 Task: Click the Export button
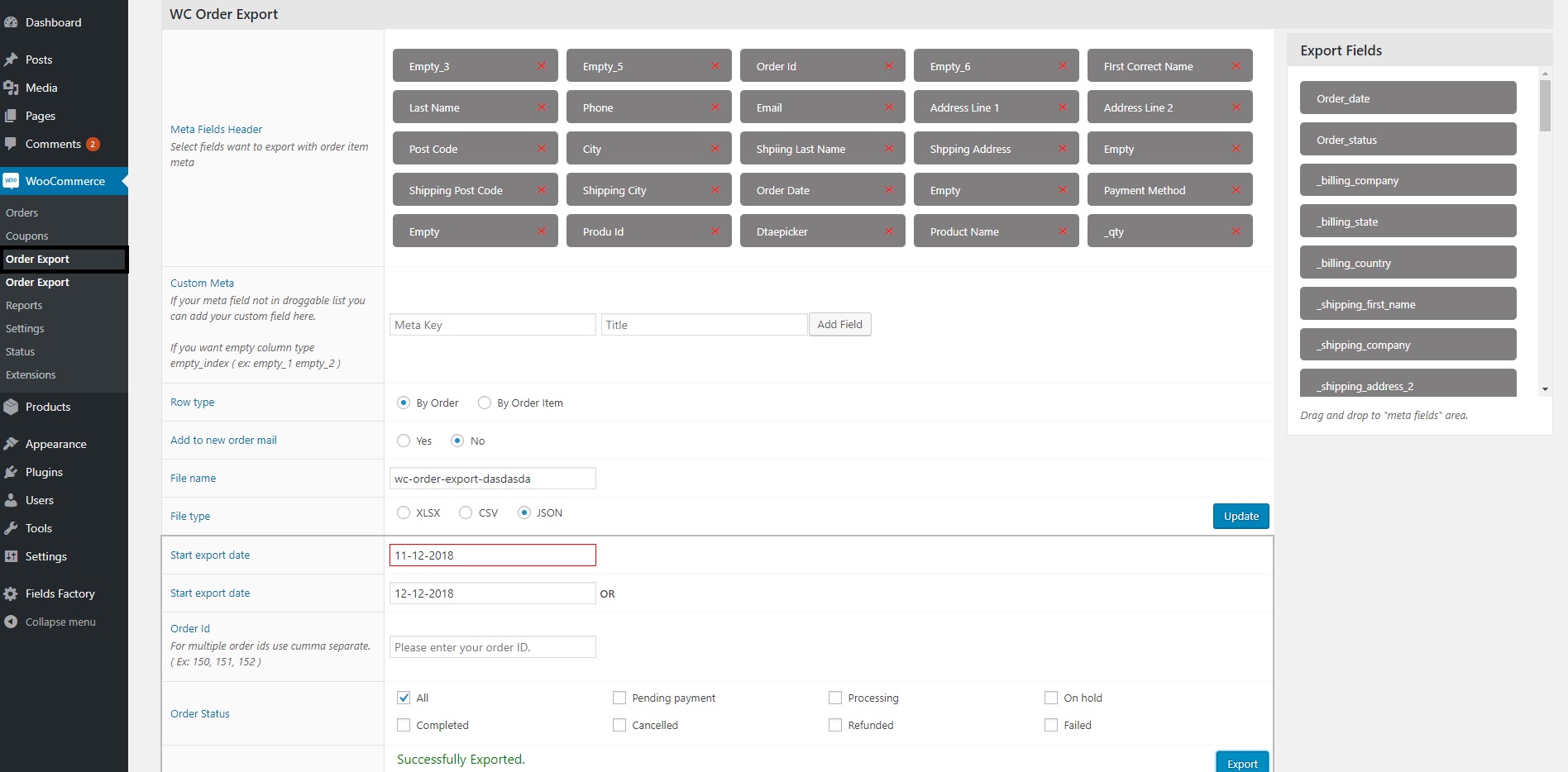point(1242,763)
